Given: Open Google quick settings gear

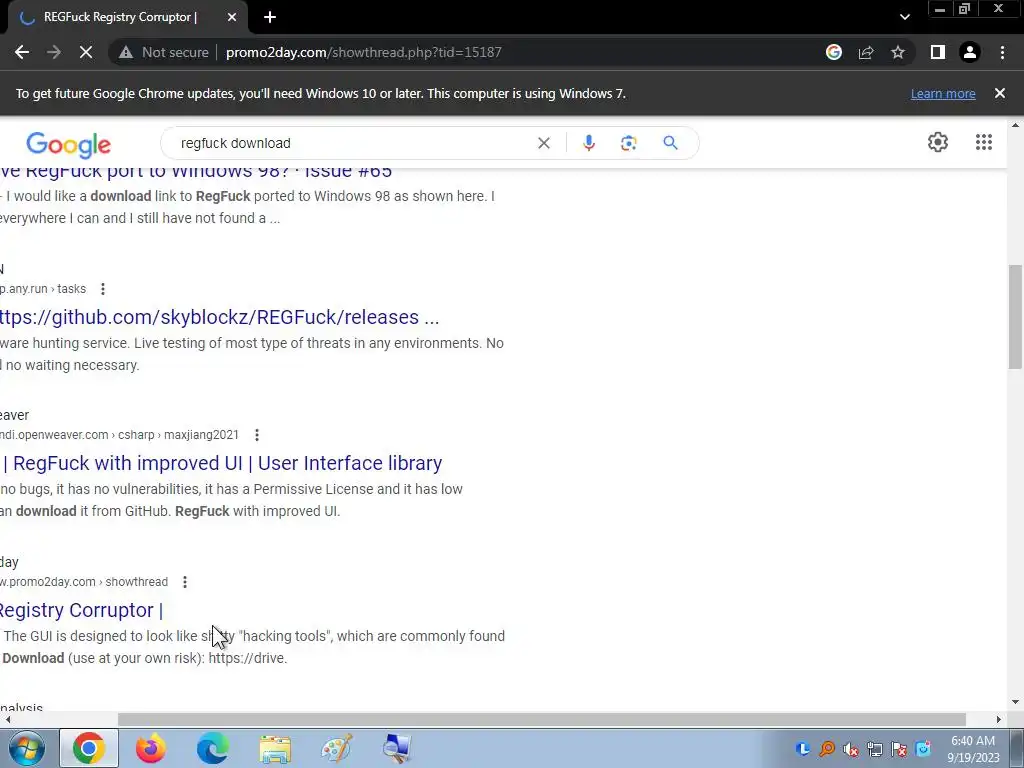Looking at the screenshot, I should tap(938, 142).
